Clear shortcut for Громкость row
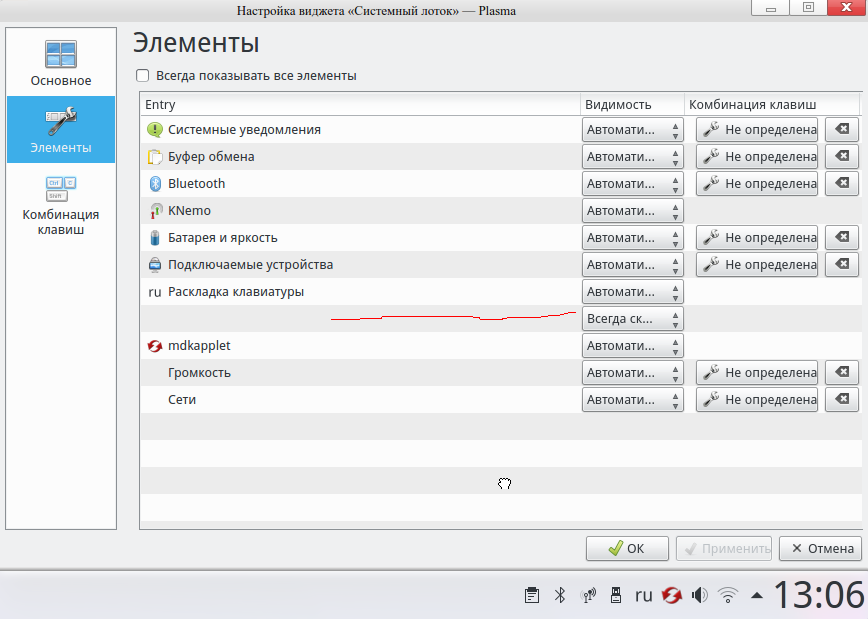 [841, 373]
